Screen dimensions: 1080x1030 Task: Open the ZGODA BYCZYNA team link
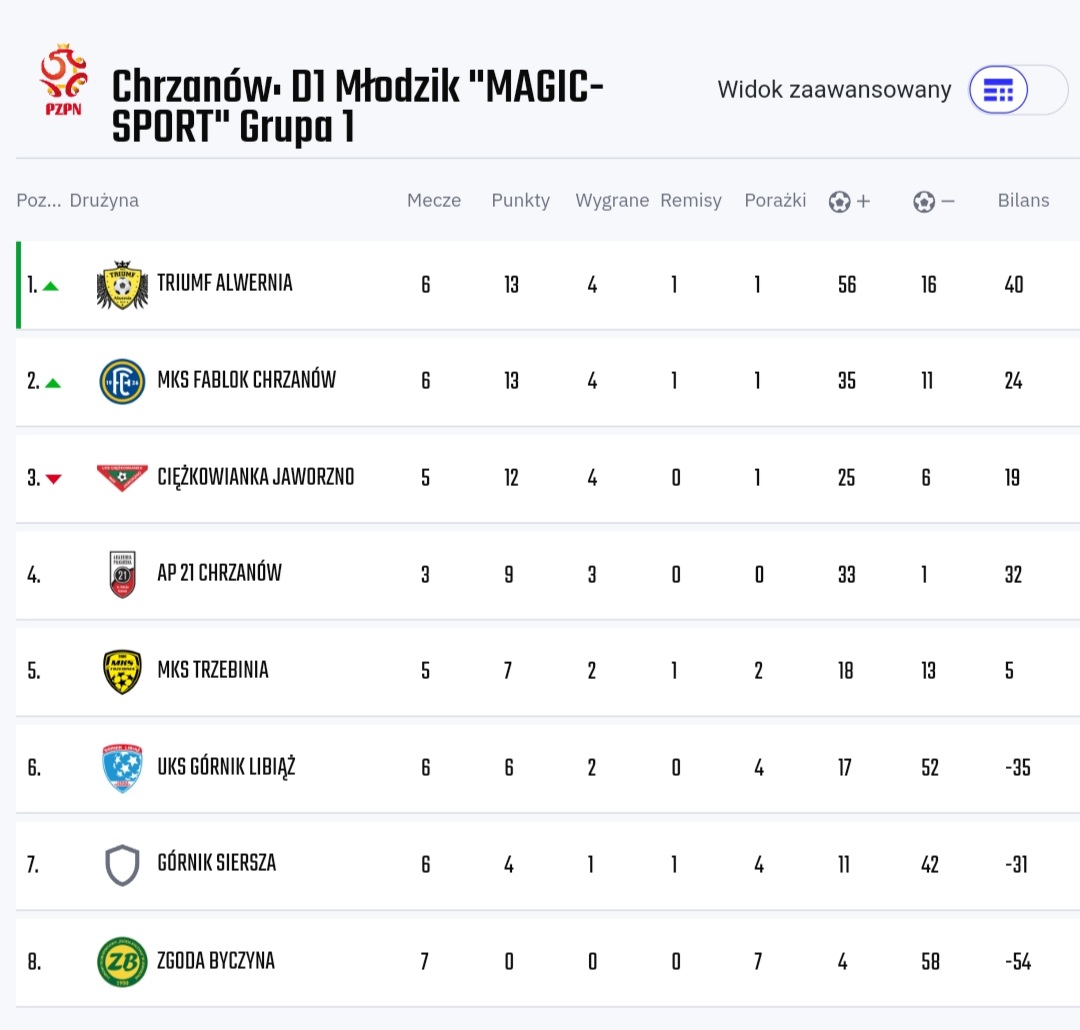(215, 961)
